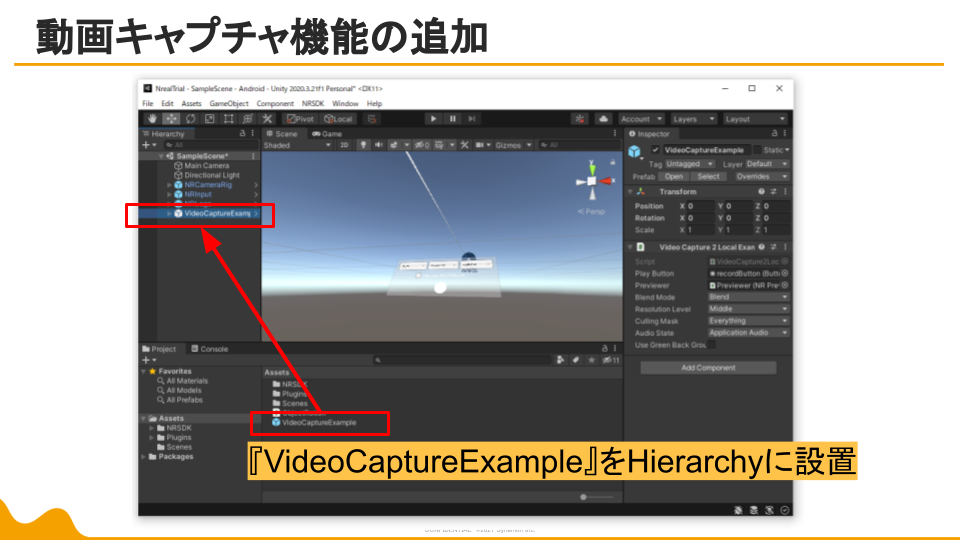The image size is (960, 540).
Task: Toggle Local handle rotation
Action: (x=339, y=119)
